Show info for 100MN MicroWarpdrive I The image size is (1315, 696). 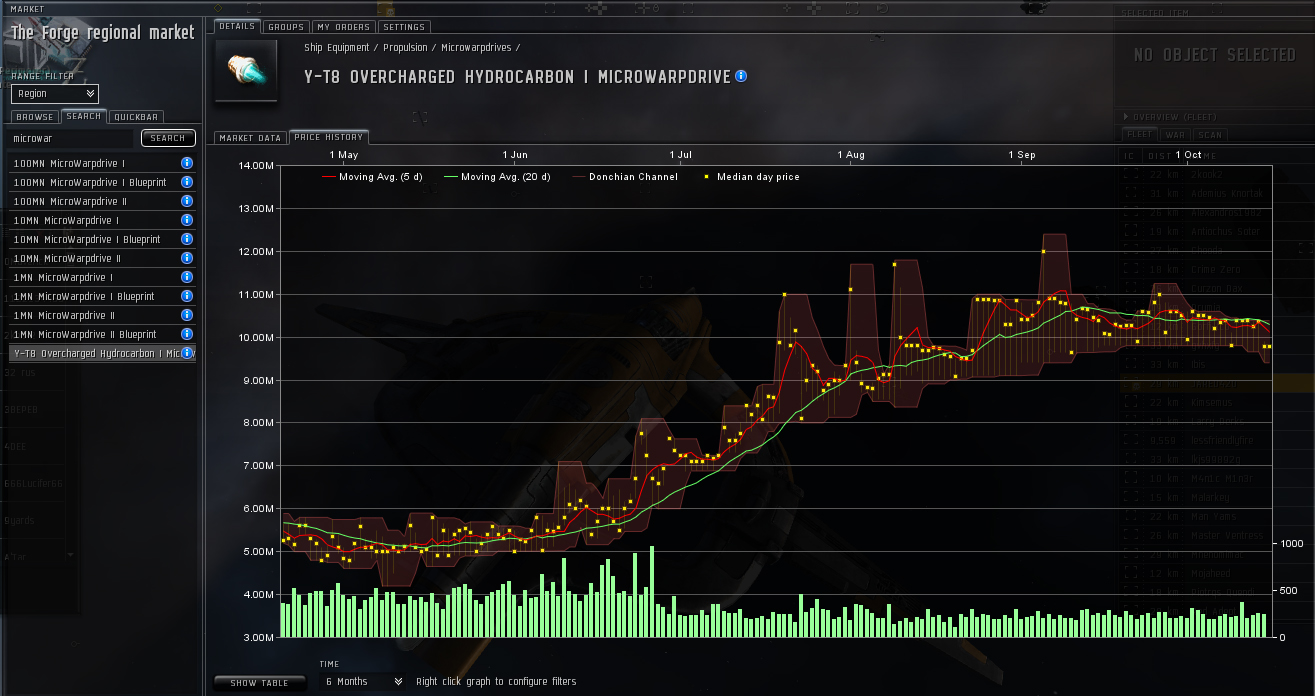[x=187, y=163]
